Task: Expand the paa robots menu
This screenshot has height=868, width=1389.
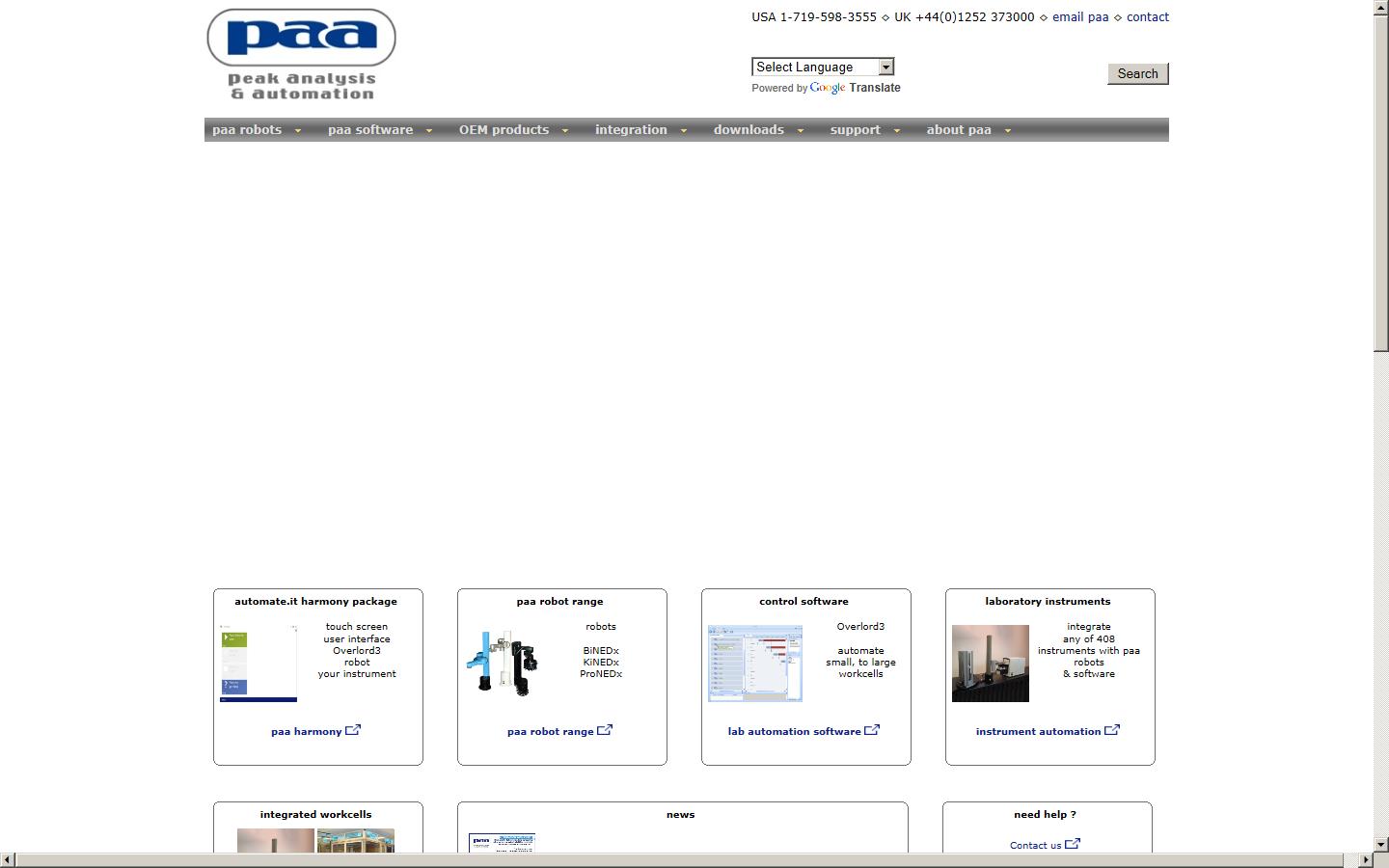Action: [x=256, y=130]
